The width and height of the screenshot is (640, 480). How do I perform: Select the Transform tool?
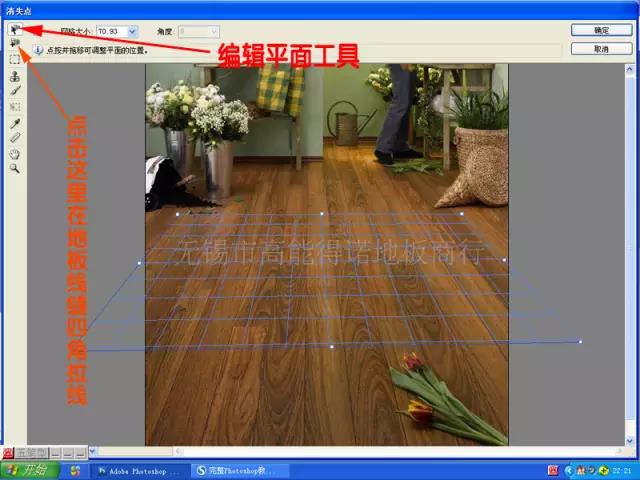pos(15,107)
